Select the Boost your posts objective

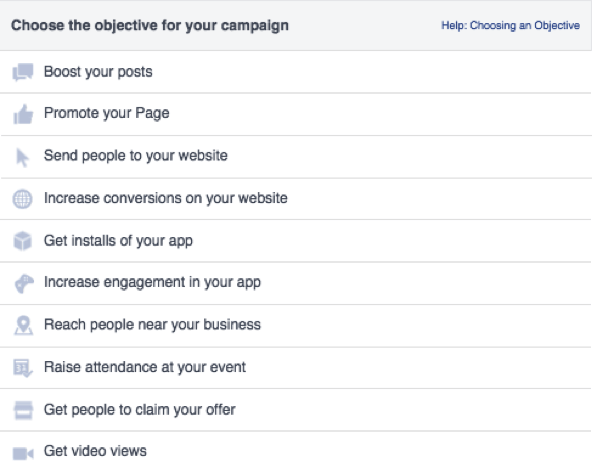(x=296, y=72)
